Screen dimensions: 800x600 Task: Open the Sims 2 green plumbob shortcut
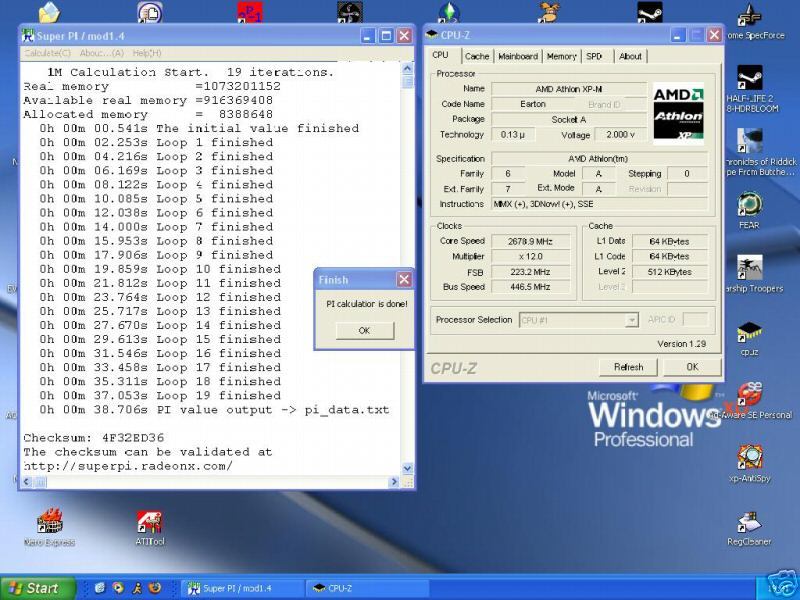(449, 11)
